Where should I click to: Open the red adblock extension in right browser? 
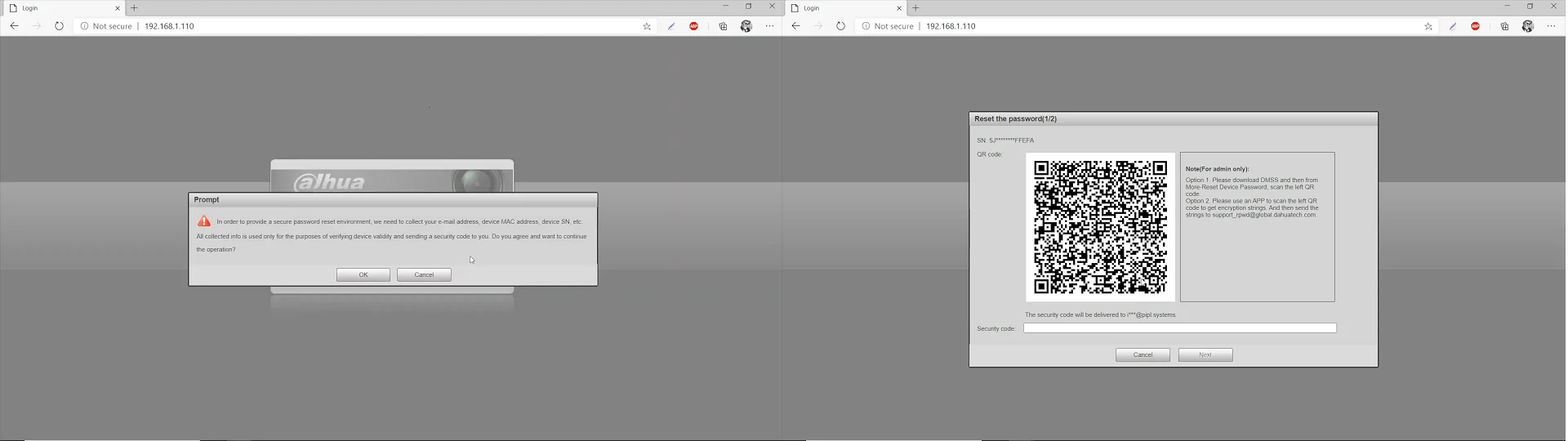click(1475, 26)
